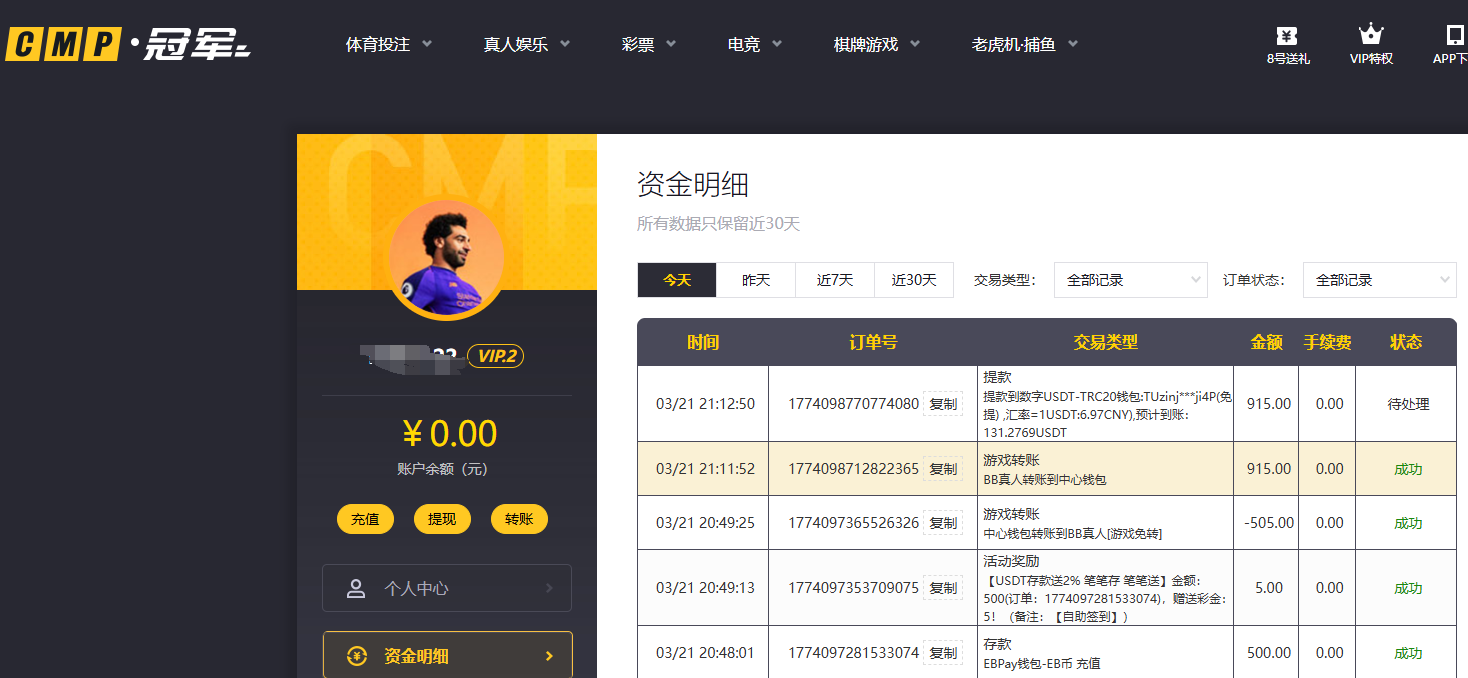The height and width of the screenshot is (678, 1468).
Task: Open the user avatar photo
Action: pyautogui.click(x=446, y=258)
